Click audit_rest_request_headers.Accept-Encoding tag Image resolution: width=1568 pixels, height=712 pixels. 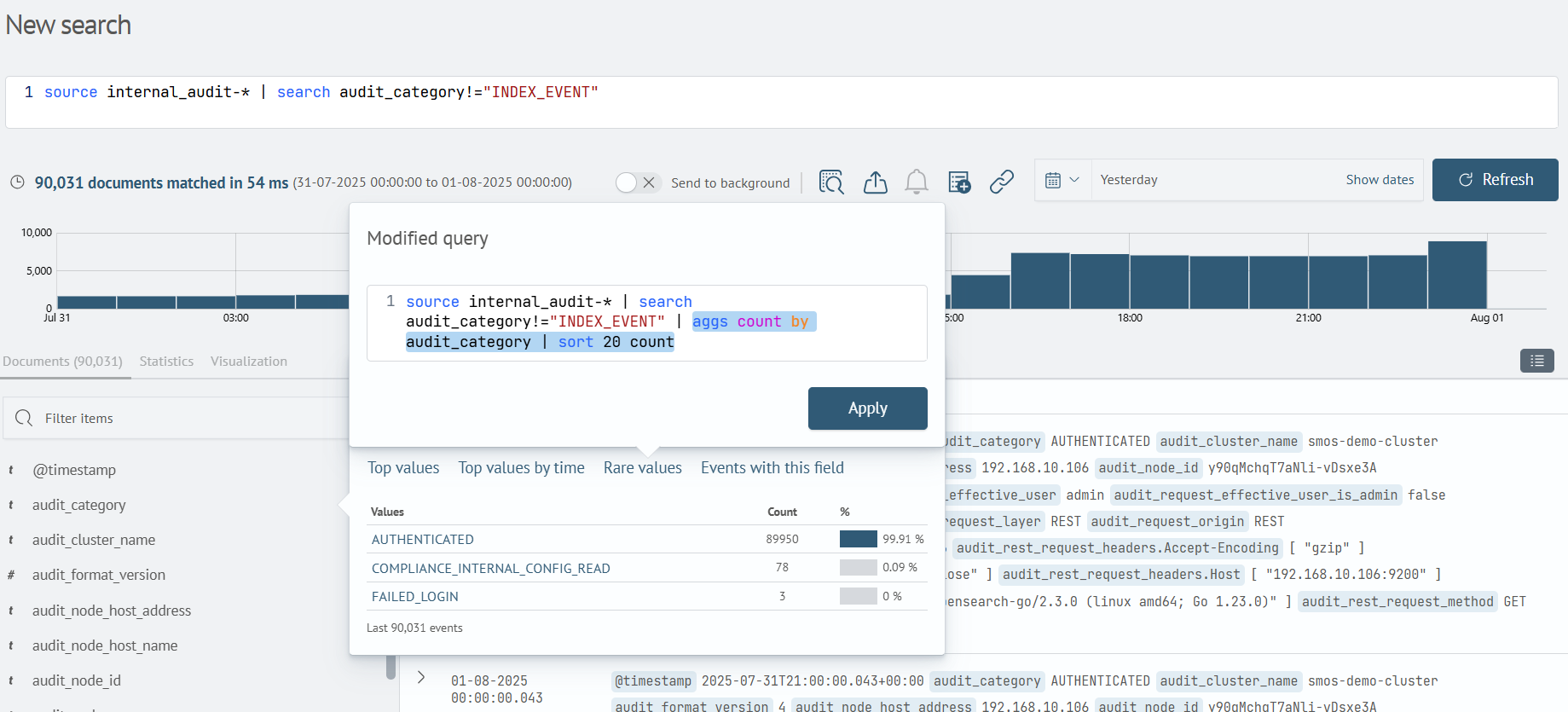[x=1118, y=547]
